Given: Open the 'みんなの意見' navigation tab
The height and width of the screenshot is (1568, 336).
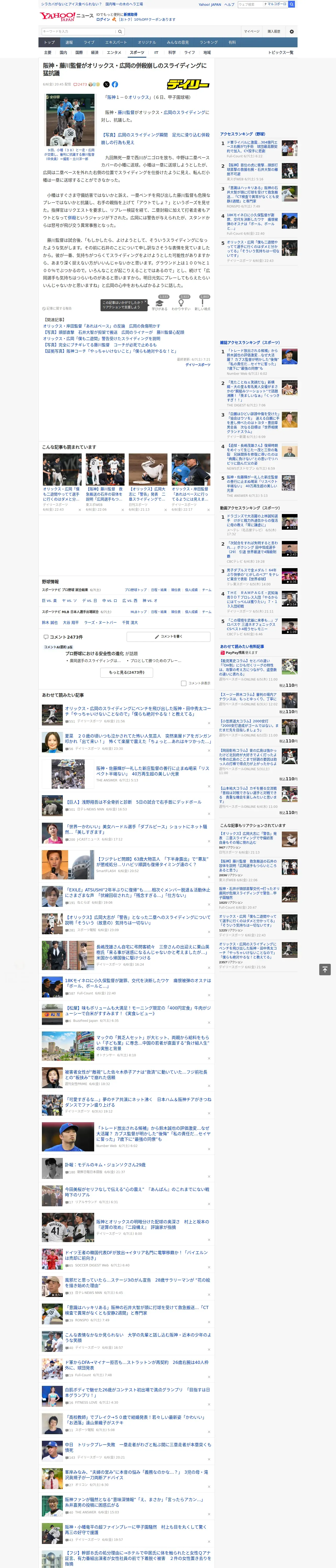Looking at the screenshot, I should (178, 43).
